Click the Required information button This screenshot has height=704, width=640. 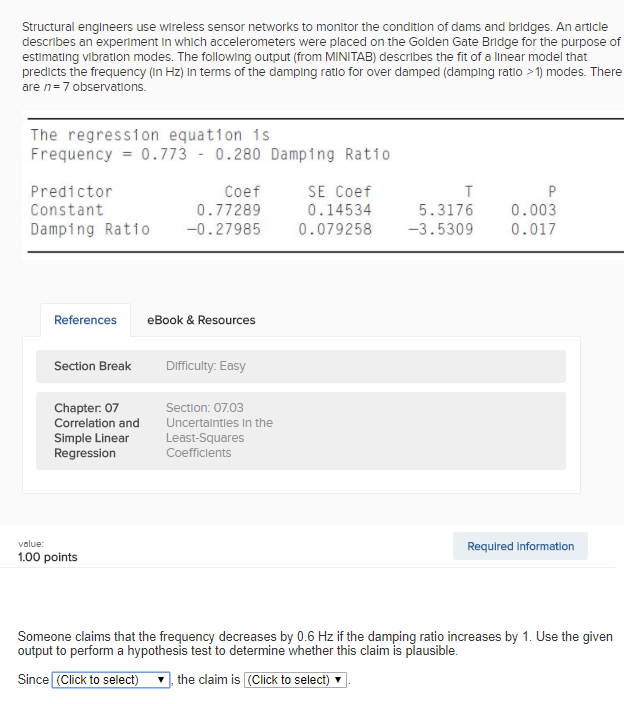(x=520, y=546)
